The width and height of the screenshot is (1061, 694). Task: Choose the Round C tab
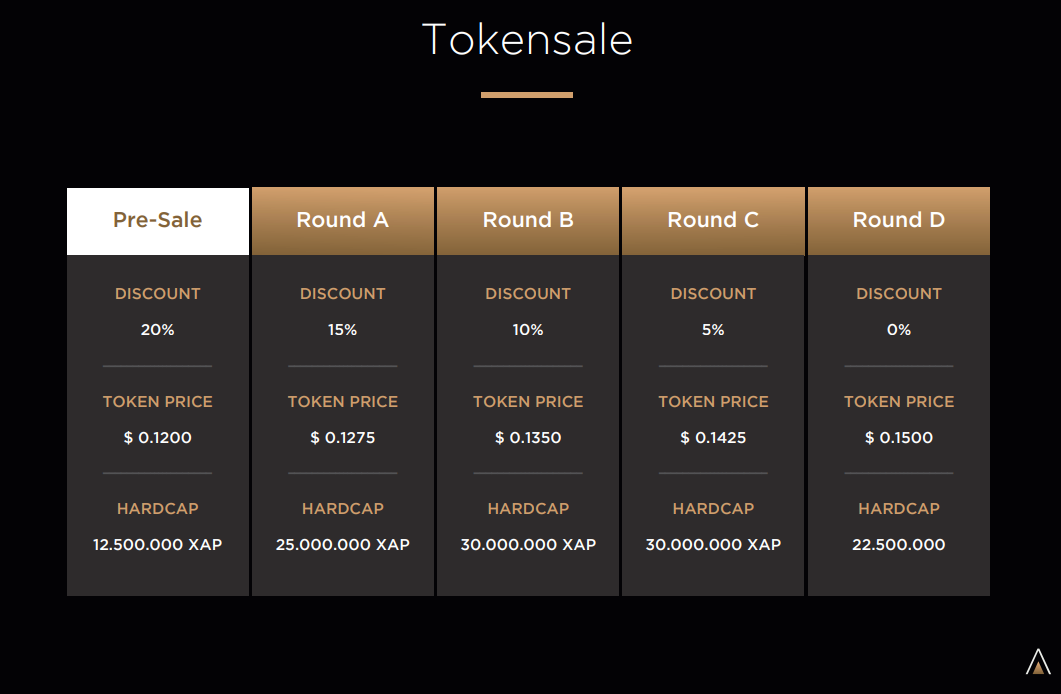tap(713, 221)
